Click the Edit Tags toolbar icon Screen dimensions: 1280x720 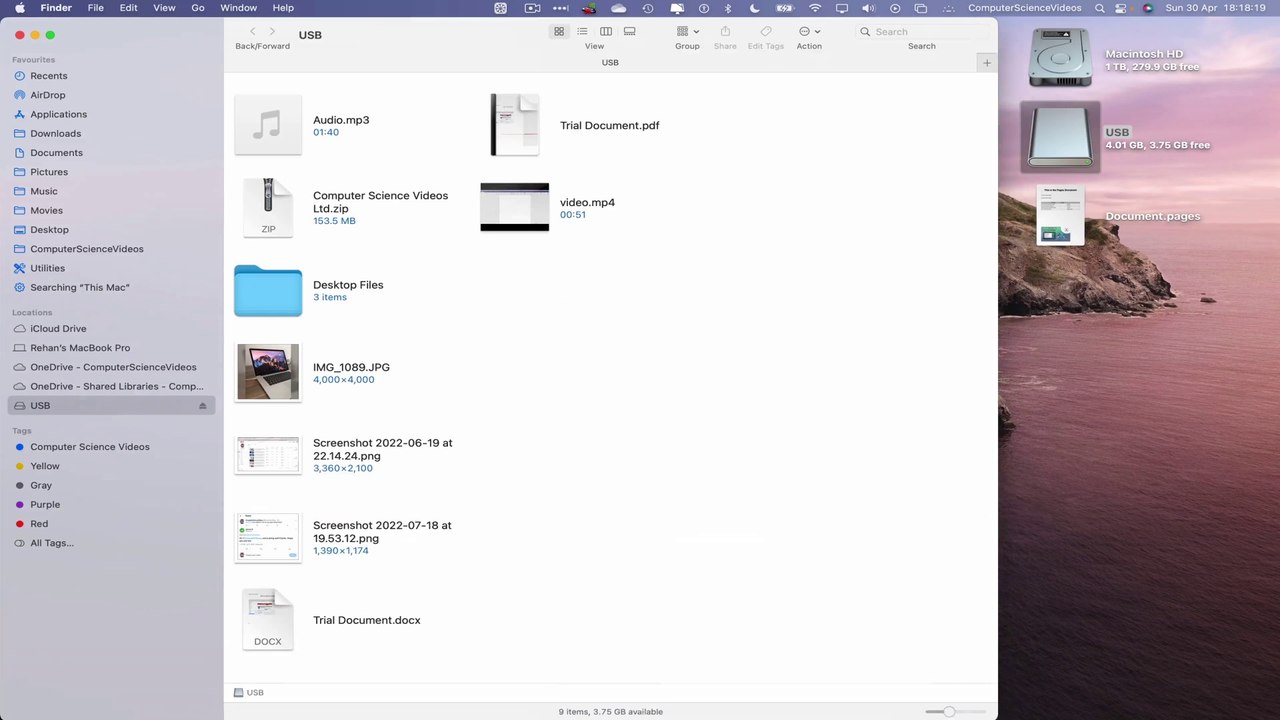click(x=766, y=32)
